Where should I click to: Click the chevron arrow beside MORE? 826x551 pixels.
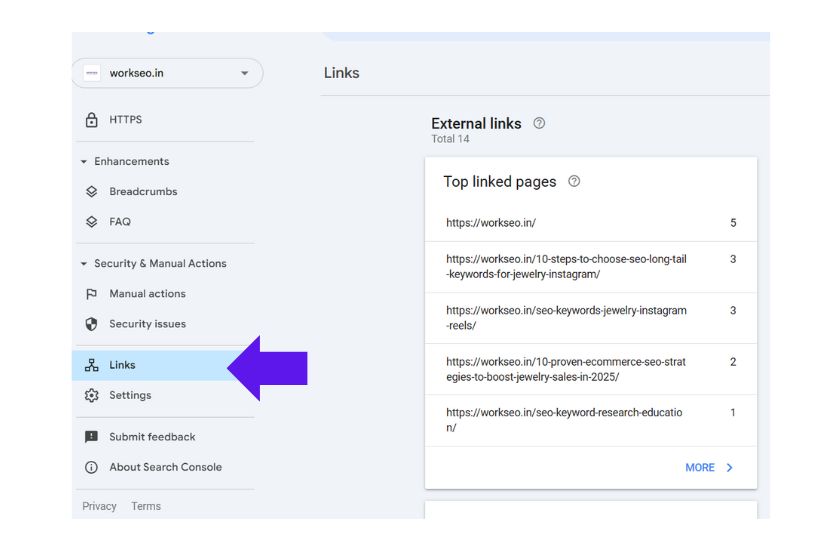(730, 468)
